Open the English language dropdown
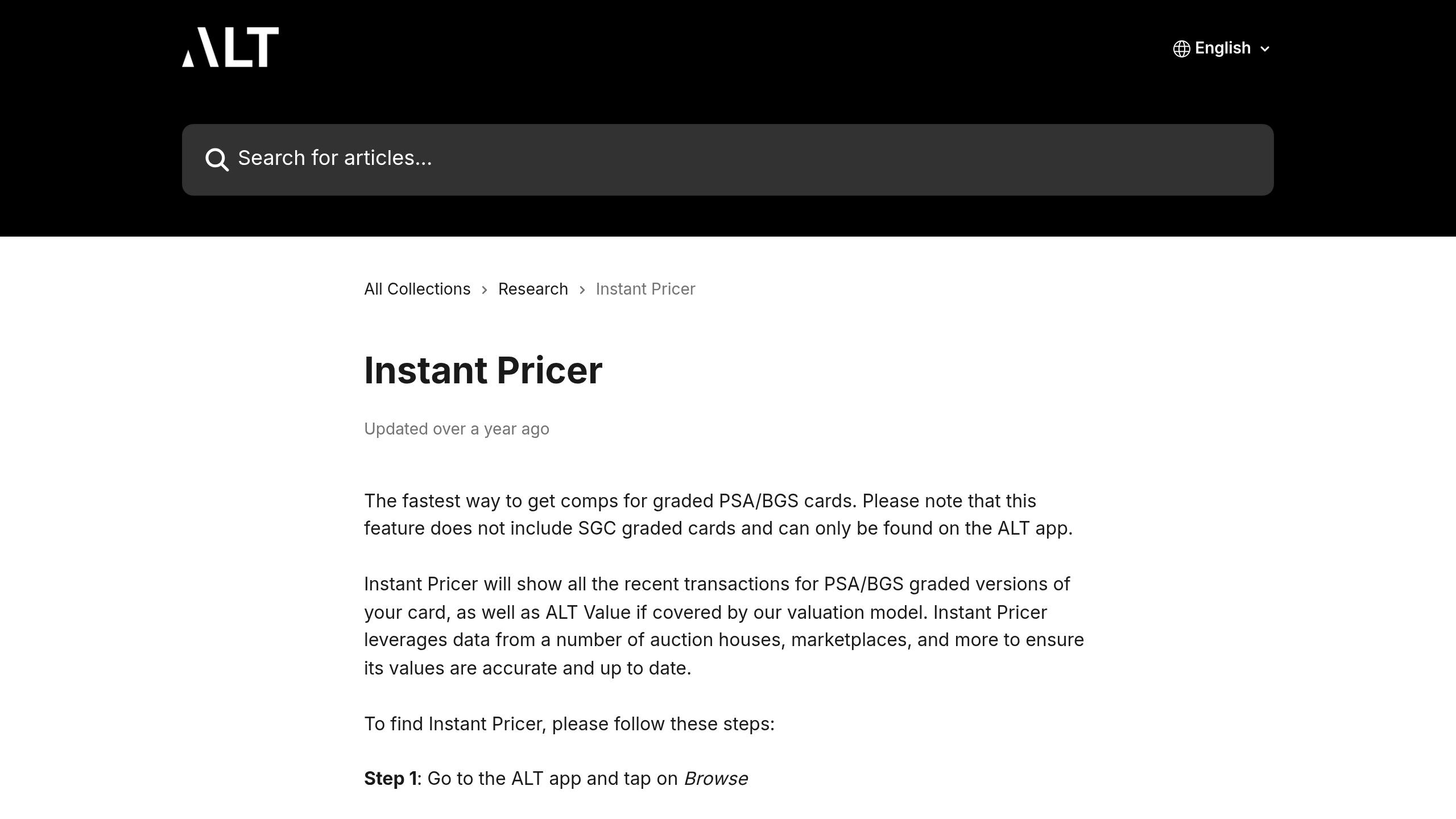 1222,48
